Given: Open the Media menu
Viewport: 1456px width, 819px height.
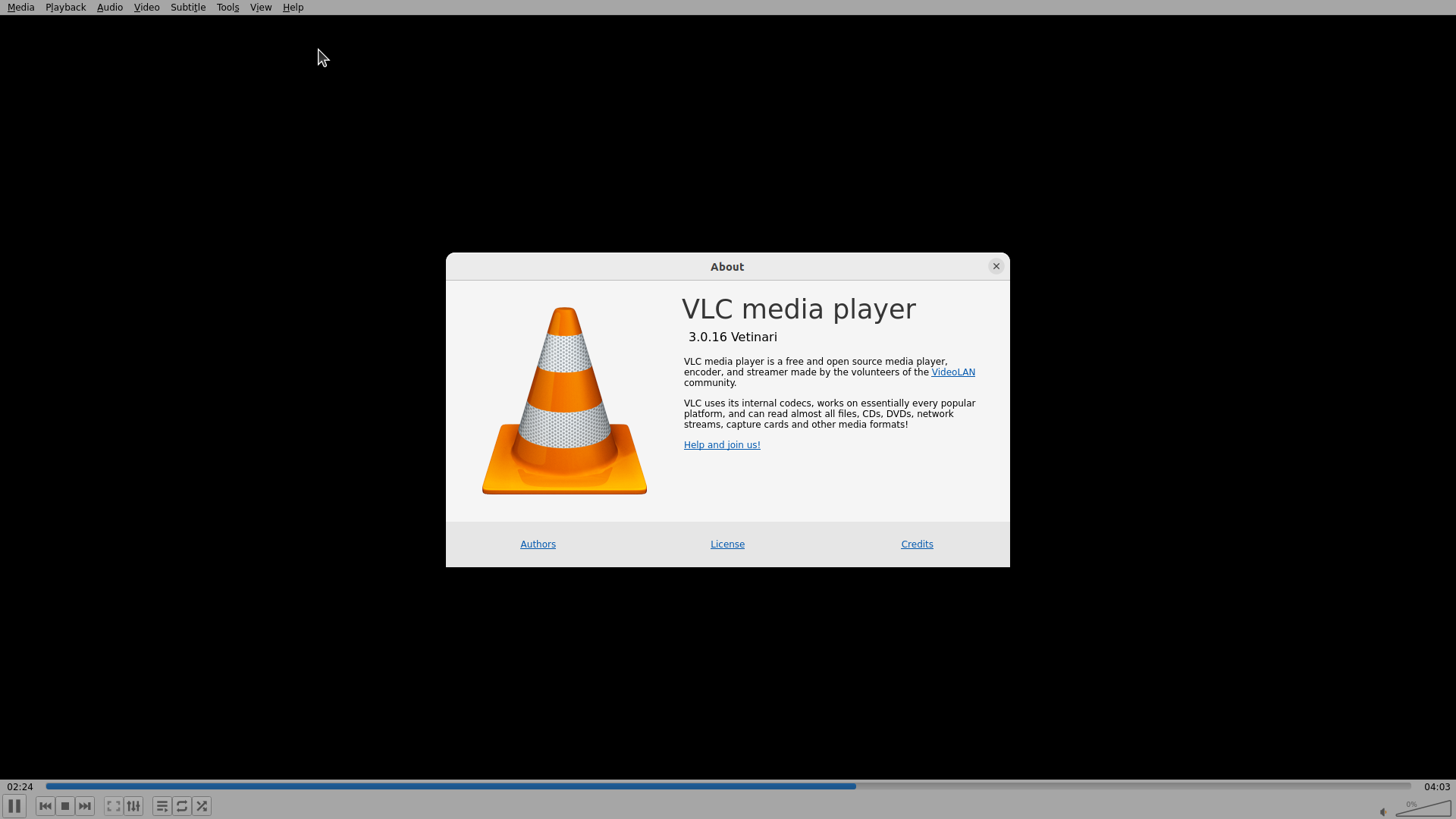Looking at the screenshot, I should pyautogui.click(x=20, y=8).
